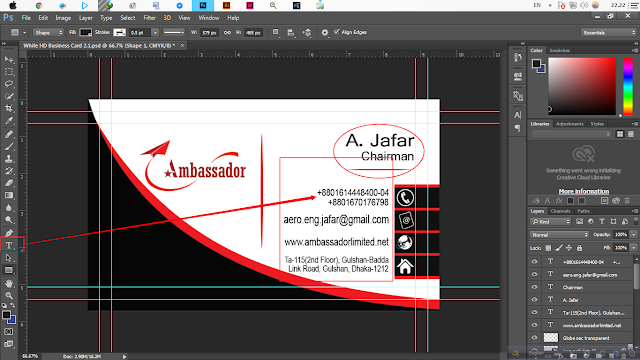
Task: Hide the Chairman text layer
Action: [x=534, y=287]
